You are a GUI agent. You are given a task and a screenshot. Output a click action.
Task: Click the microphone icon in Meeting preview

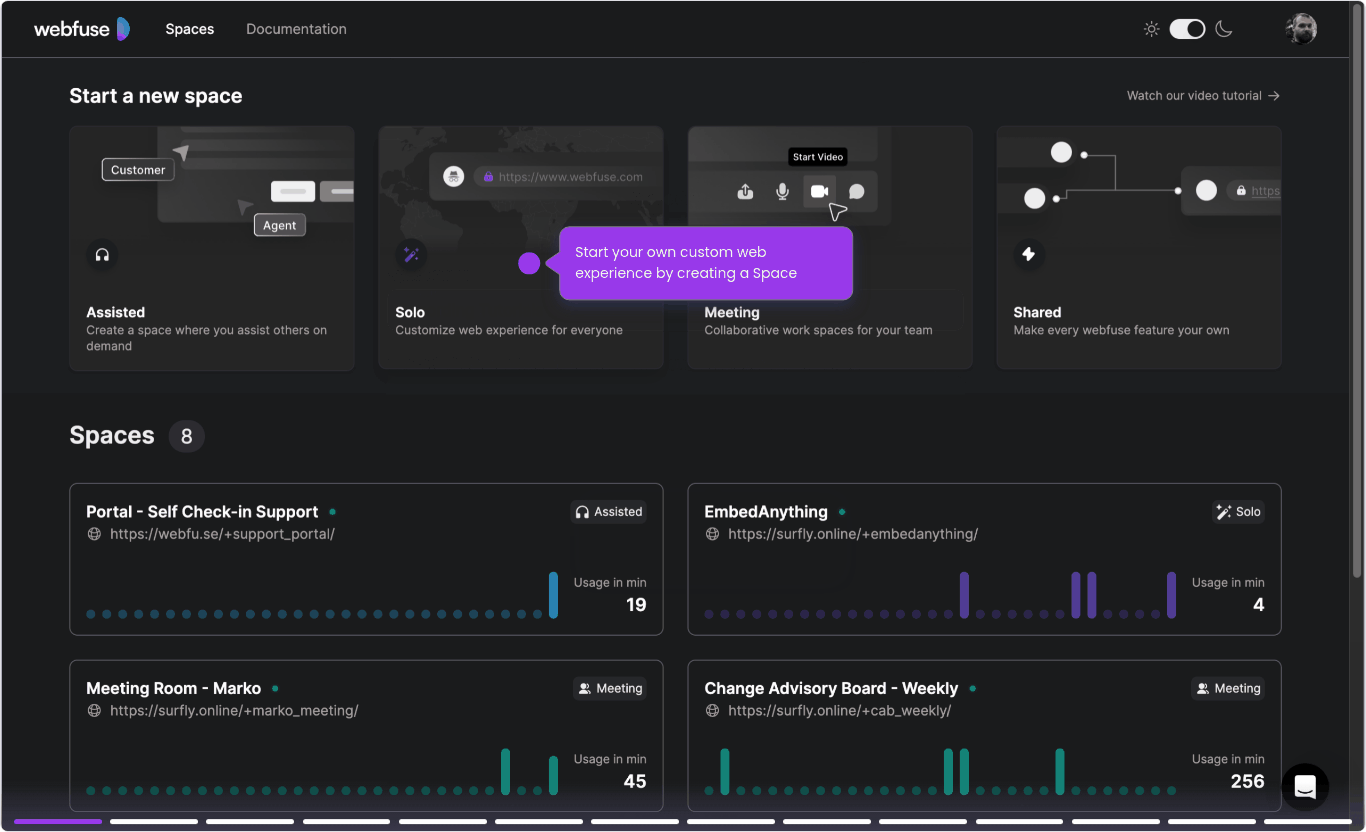coord(783,191)
